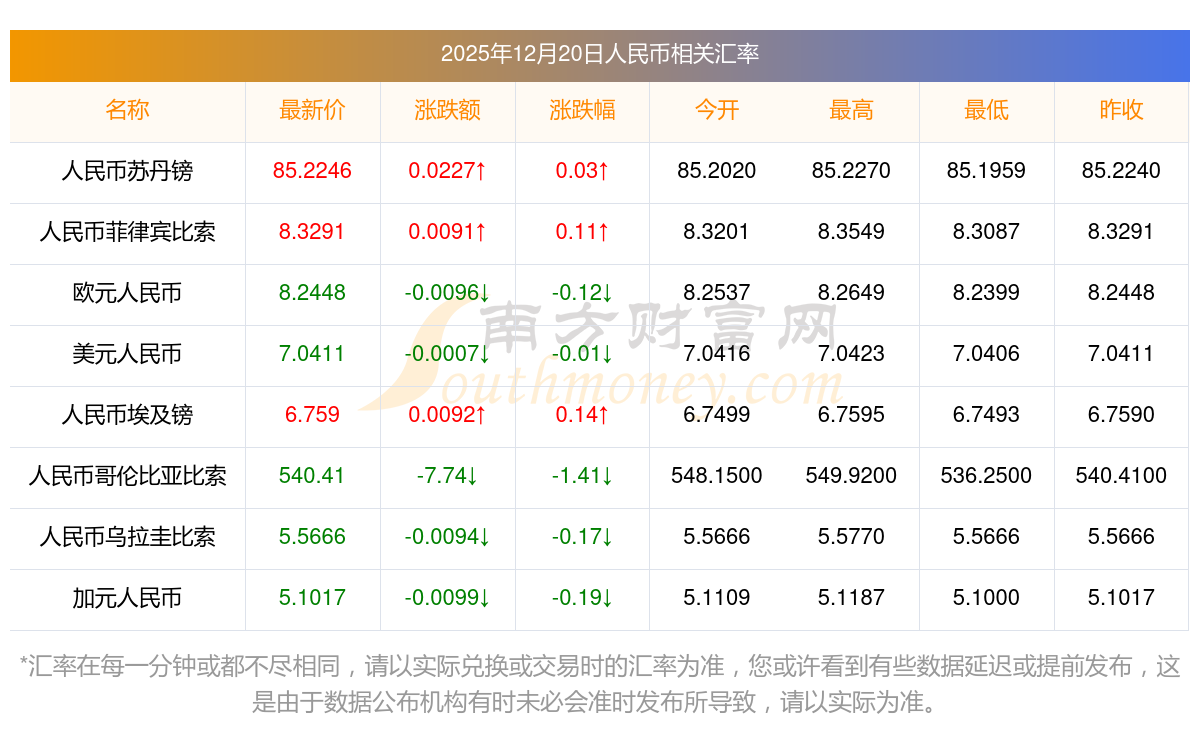Click change percent -0.17↓
The height and width of the screenshot is (733, 1200).
(582, 537)
